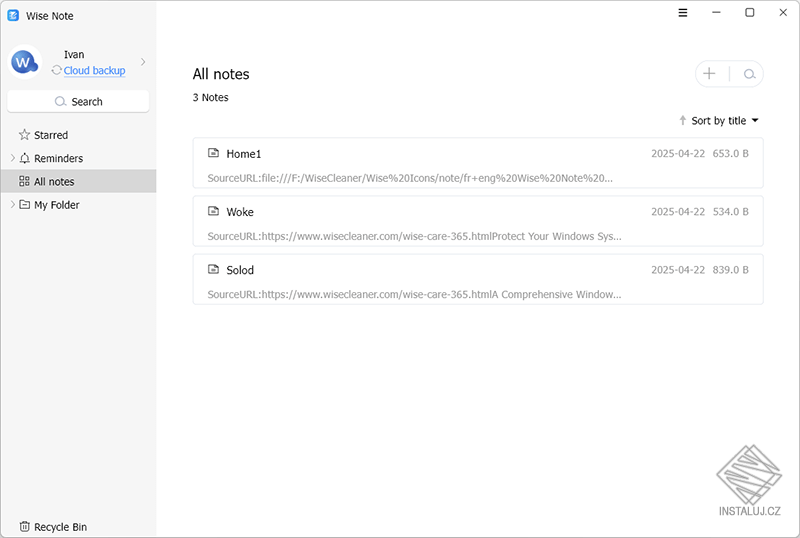800x538 pixels.
Task: Open the Woke note title
Action: pos(240,212)
